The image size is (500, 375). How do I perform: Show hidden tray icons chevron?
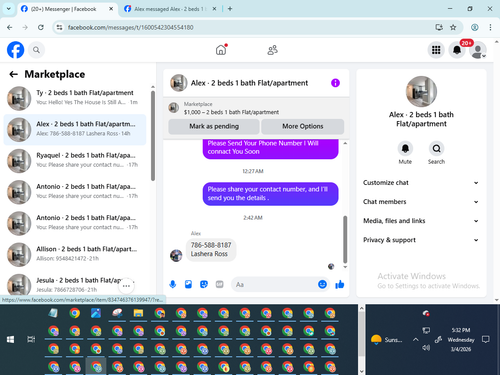click(416, 340)
